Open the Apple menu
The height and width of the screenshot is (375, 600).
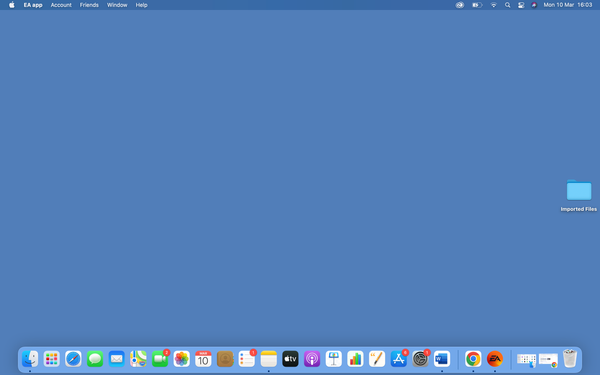tap(11, 5)
